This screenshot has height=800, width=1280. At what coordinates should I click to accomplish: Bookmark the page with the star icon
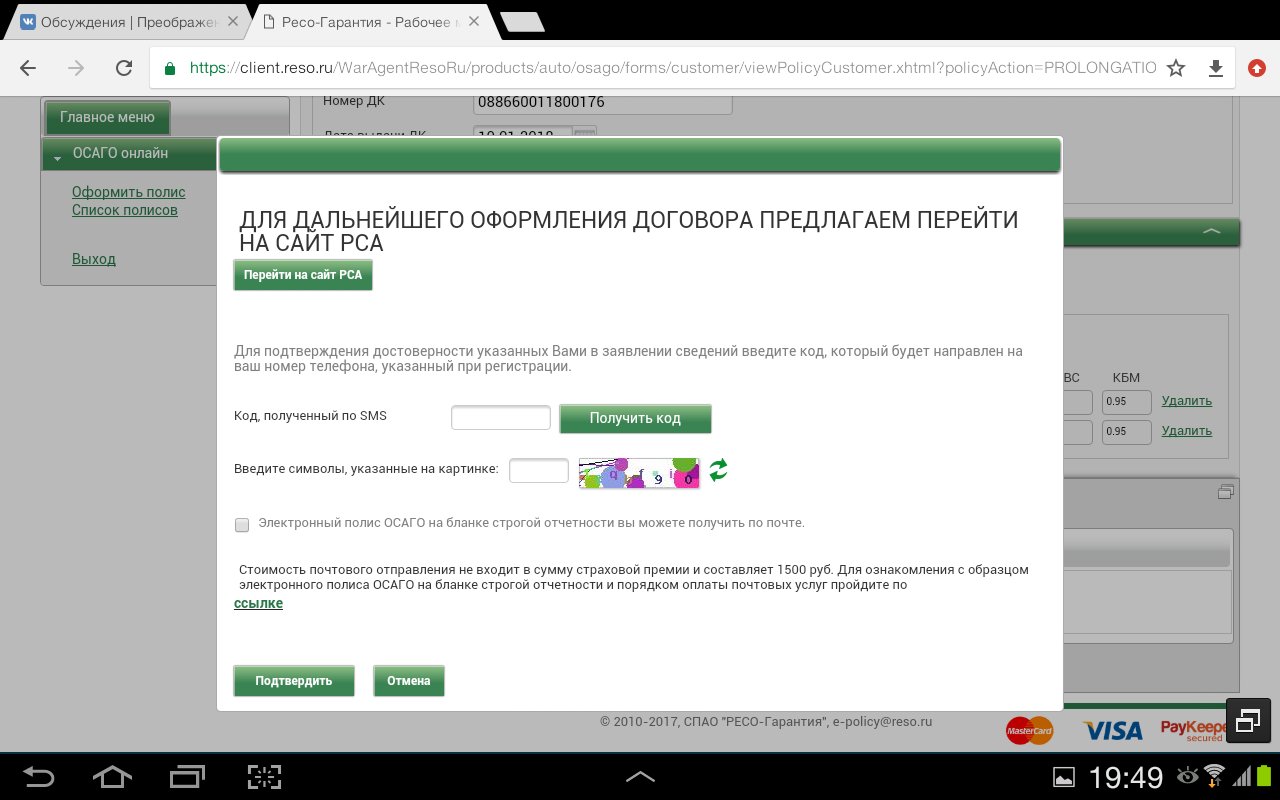tap(1176, 68)
